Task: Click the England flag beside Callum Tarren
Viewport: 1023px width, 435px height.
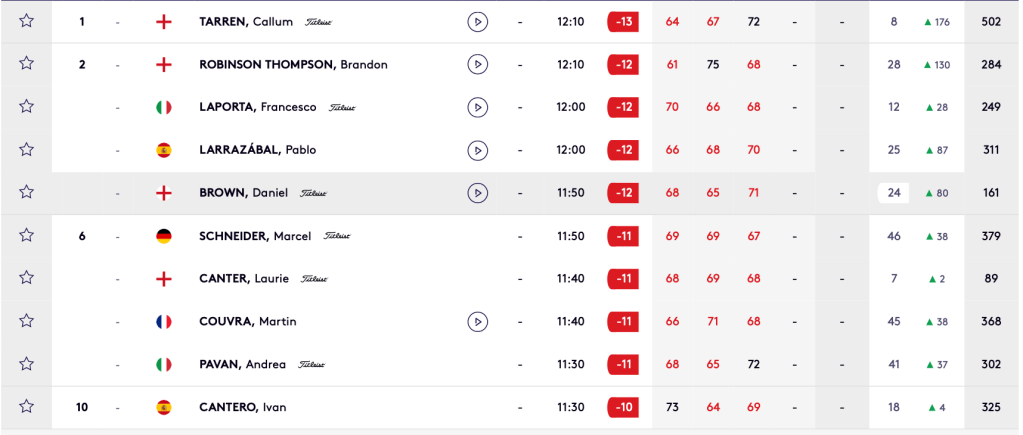Action: point(164,22)
